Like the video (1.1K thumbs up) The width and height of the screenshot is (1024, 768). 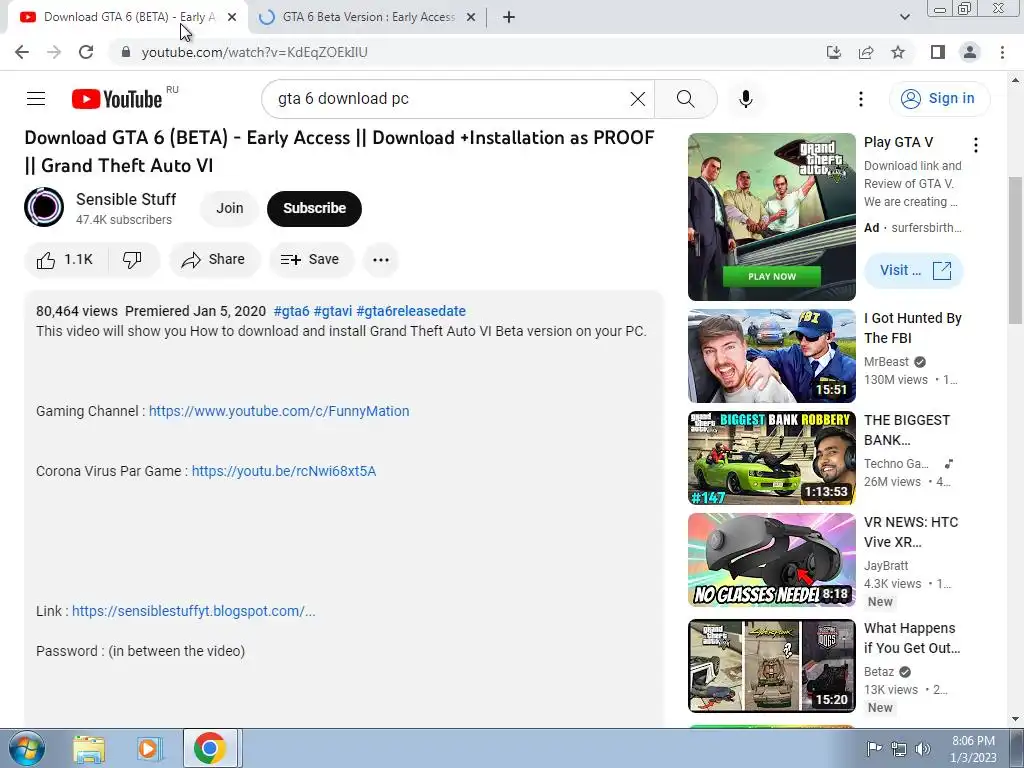65,260
